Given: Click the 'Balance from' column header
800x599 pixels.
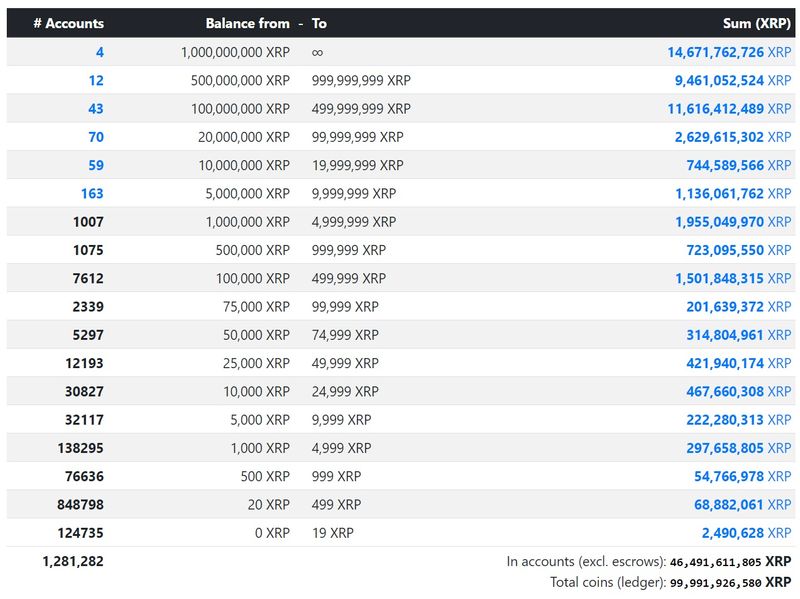Looking at the screenshot, I should (x=247, y=23).
